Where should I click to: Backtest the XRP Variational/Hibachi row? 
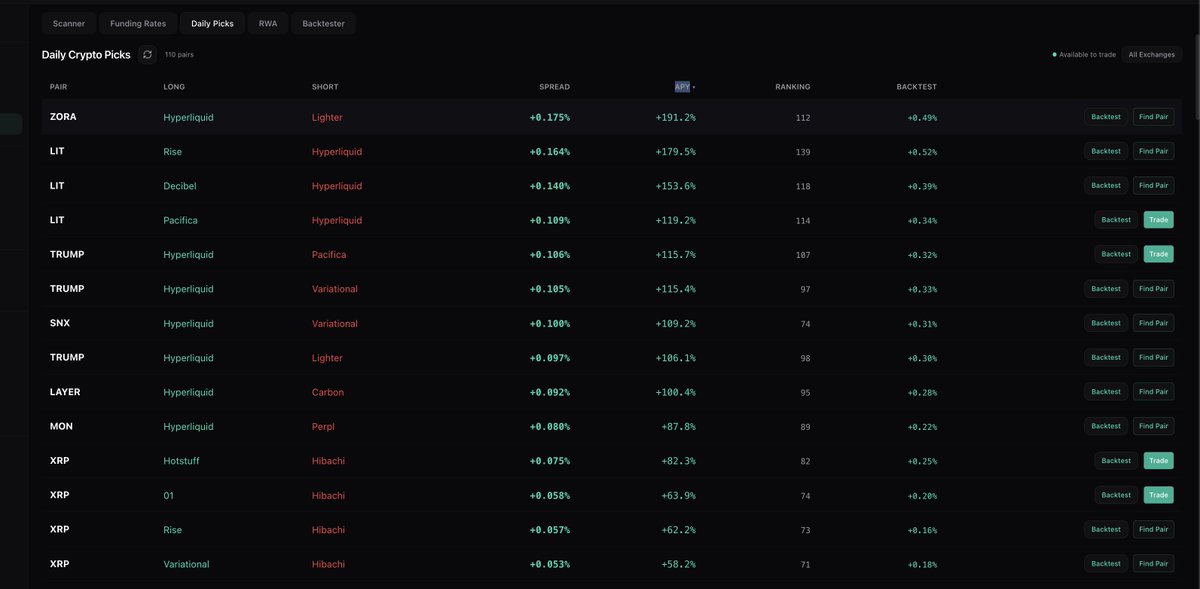click(1106, 563)
